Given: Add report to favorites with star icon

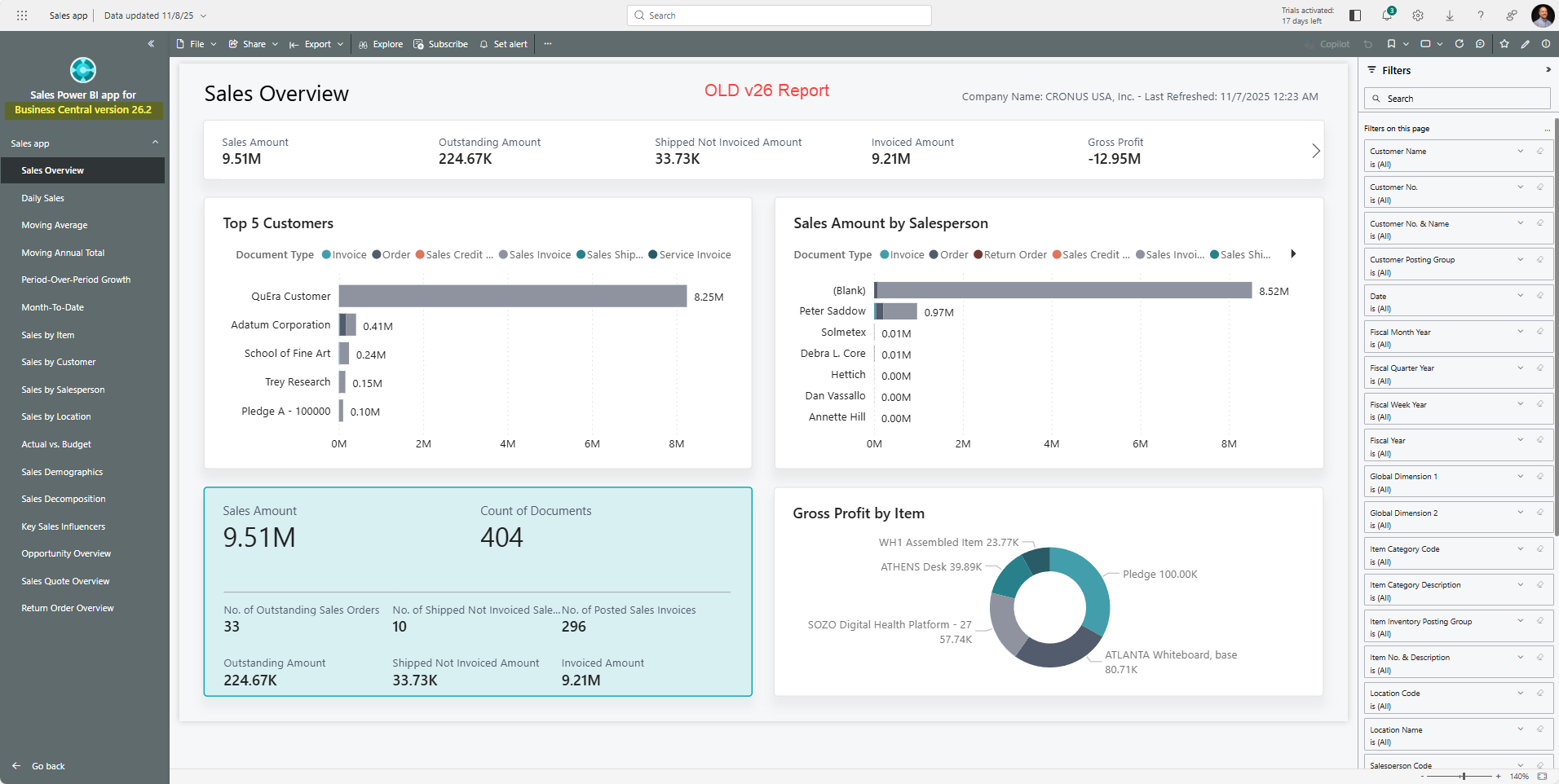Looking at the screenshot, I should [x=1504, y=44].
